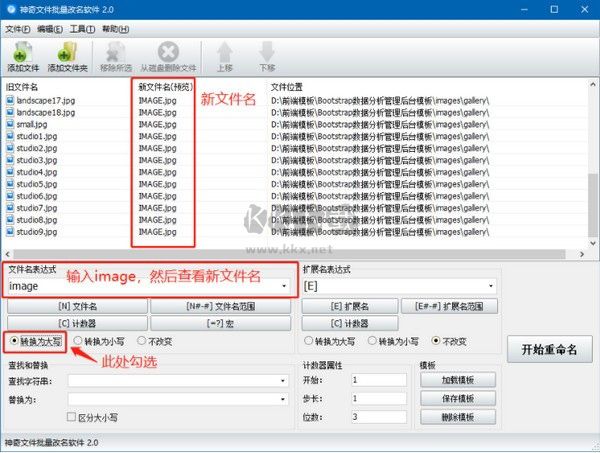Open the 文件名表达式 dropdown arrow

[x=284, y=286]
